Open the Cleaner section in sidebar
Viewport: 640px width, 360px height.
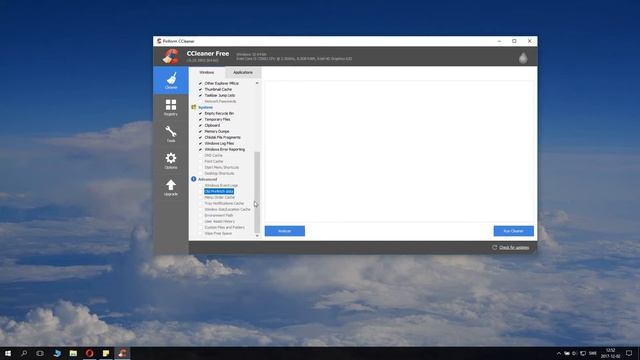171,80
